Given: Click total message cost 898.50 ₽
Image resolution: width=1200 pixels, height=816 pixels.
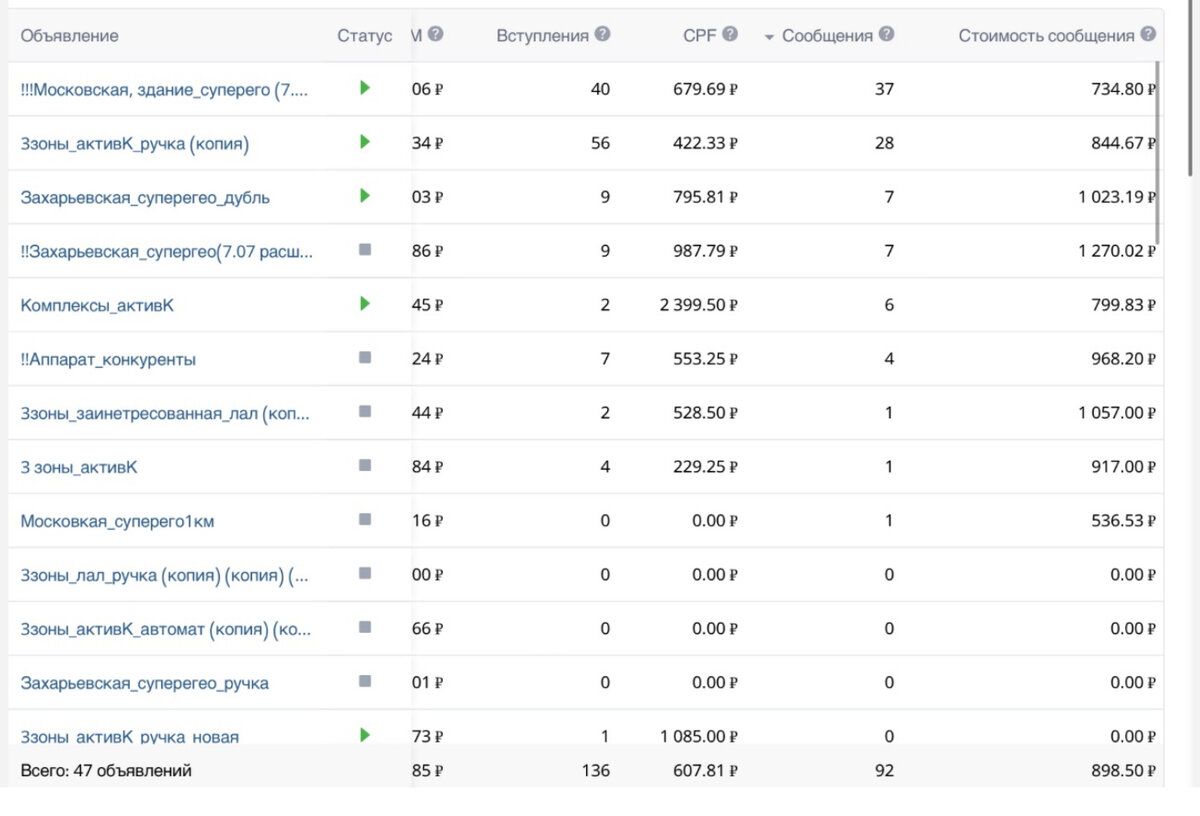Looking at the screenshot, I should tap(1124, 771).
